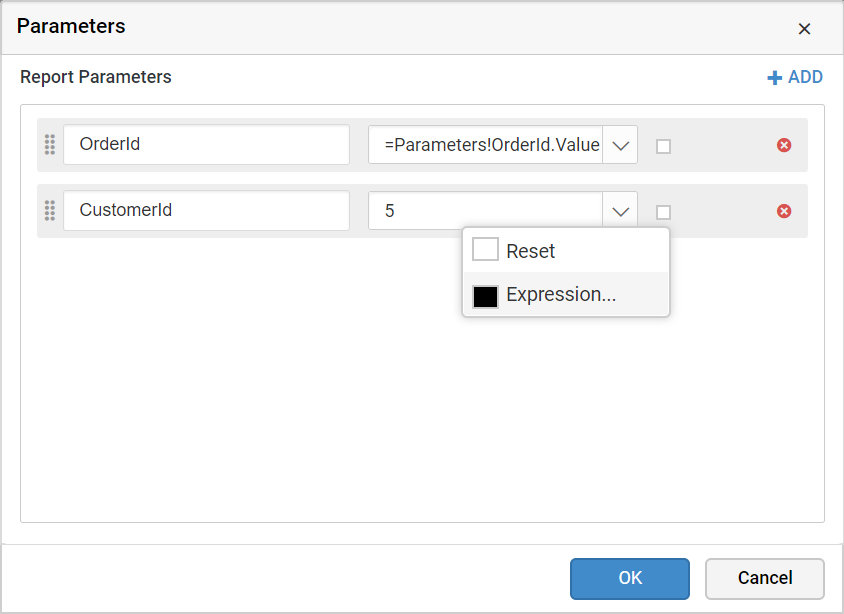Close the Parameters dialog with X
844x614 pixels.
point(804,29)
